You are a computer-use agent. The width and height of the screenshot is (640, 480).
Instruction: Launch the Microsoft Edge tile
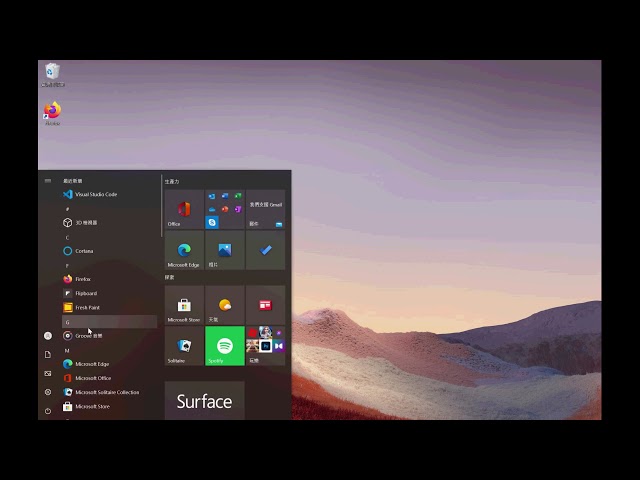184,250
